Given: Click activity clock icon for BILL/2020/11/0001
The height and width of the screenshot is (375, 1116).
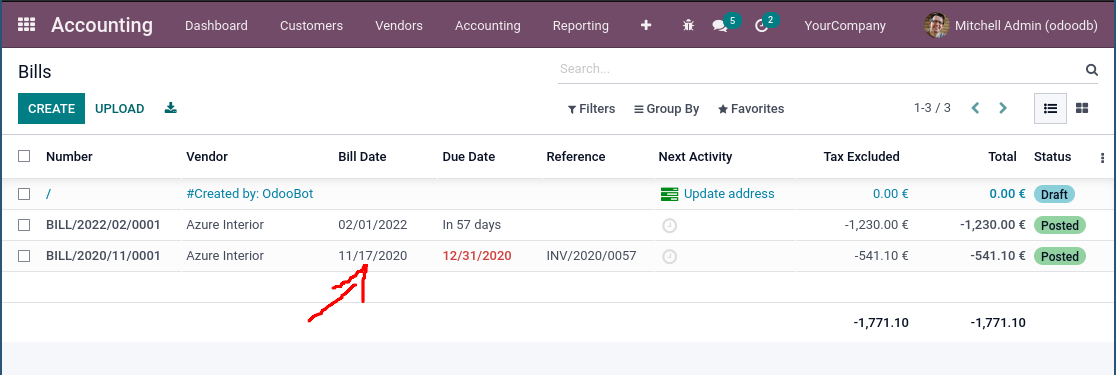Looking at the screenshot, I should pyautogui.click(x=669, y=256).
